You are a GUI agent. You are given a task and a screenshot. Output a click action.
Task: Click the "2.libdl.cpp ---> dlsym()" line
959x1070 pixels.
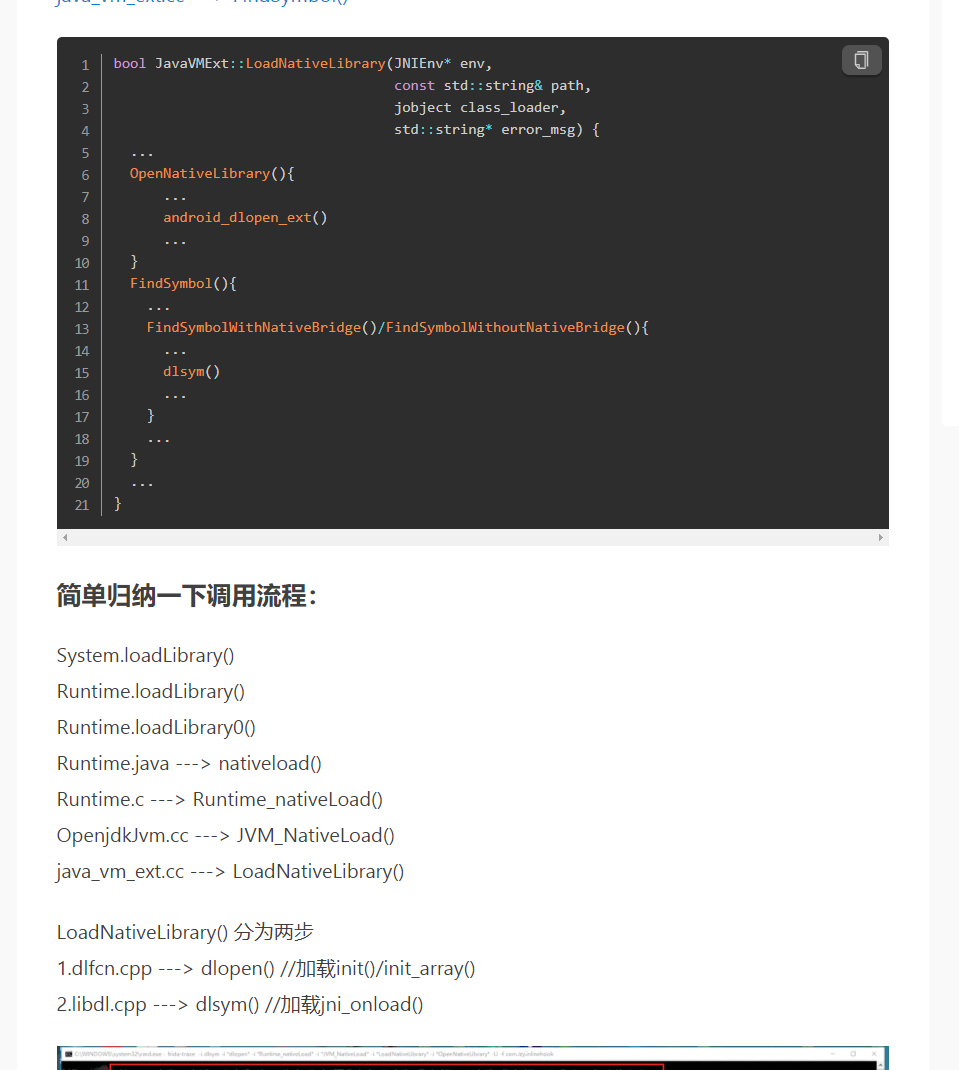tap(240, 1004)
